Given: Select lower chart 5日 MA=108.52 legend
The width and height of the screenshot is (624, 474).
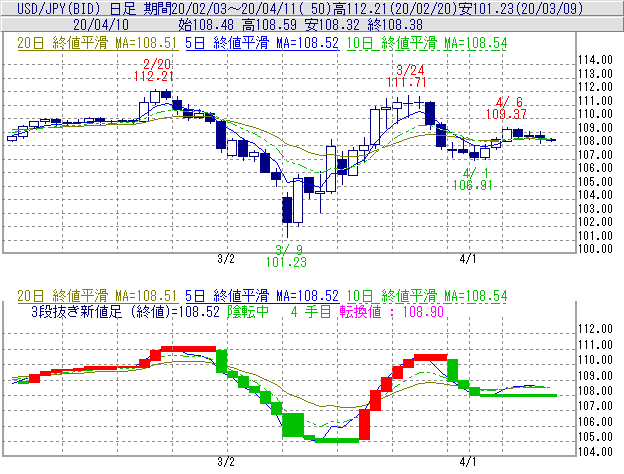Looking at the screenshot, I should (262, 296).
